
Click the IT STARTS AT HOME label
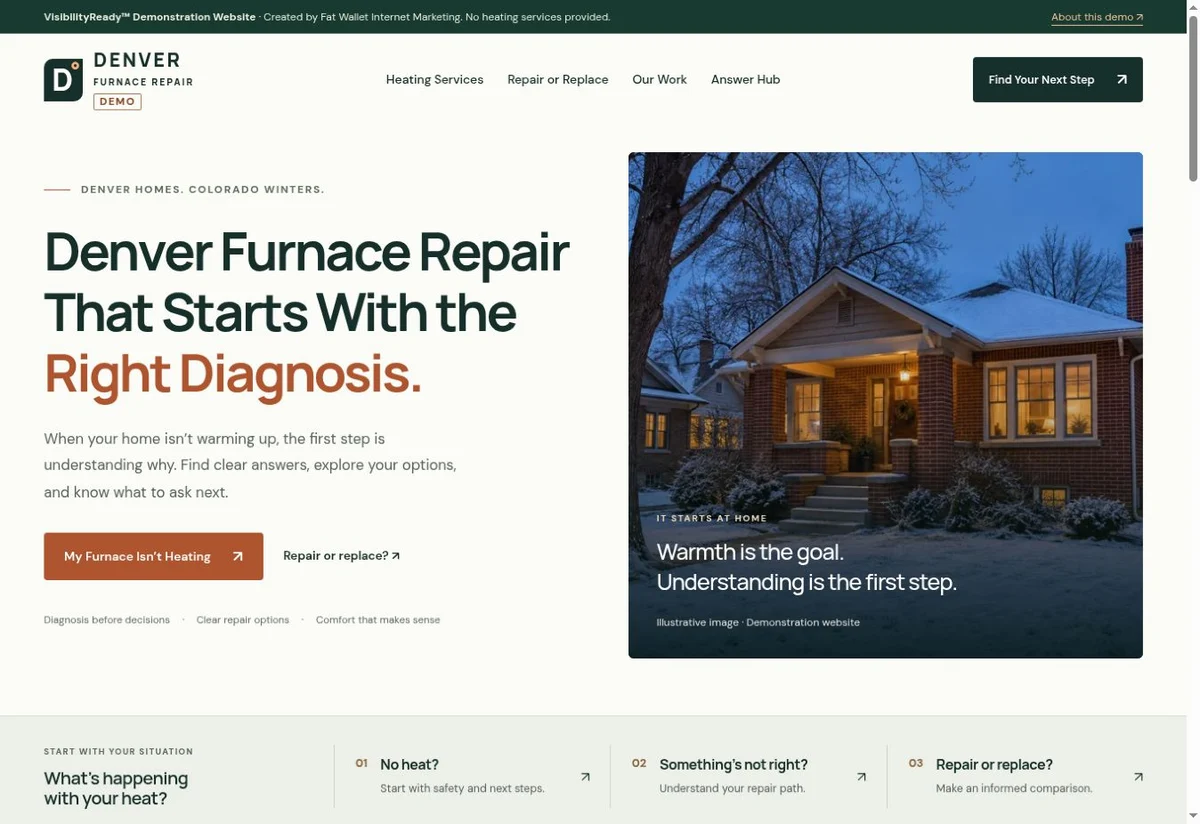(711, 518)
